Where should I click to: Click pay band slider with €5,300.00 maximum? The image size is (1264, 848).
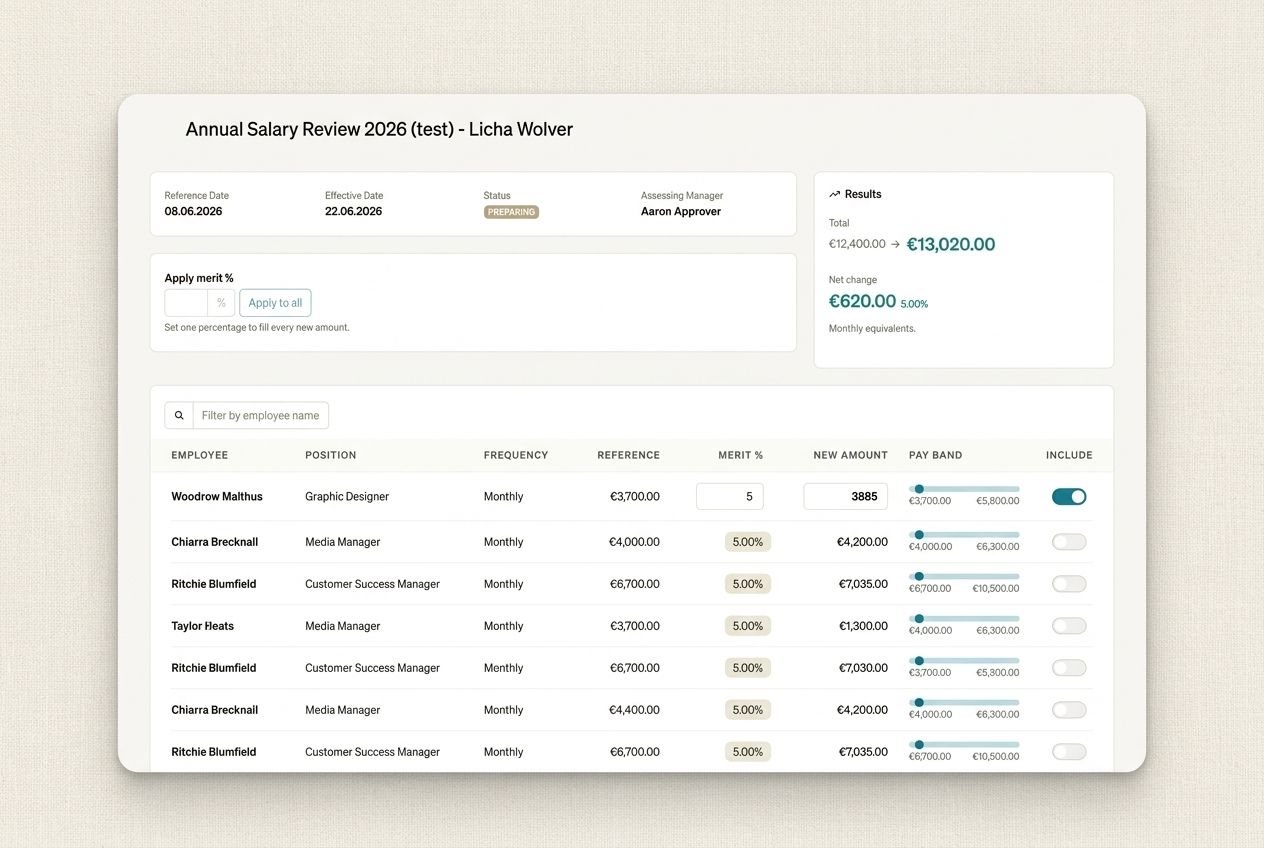point(964,661)
